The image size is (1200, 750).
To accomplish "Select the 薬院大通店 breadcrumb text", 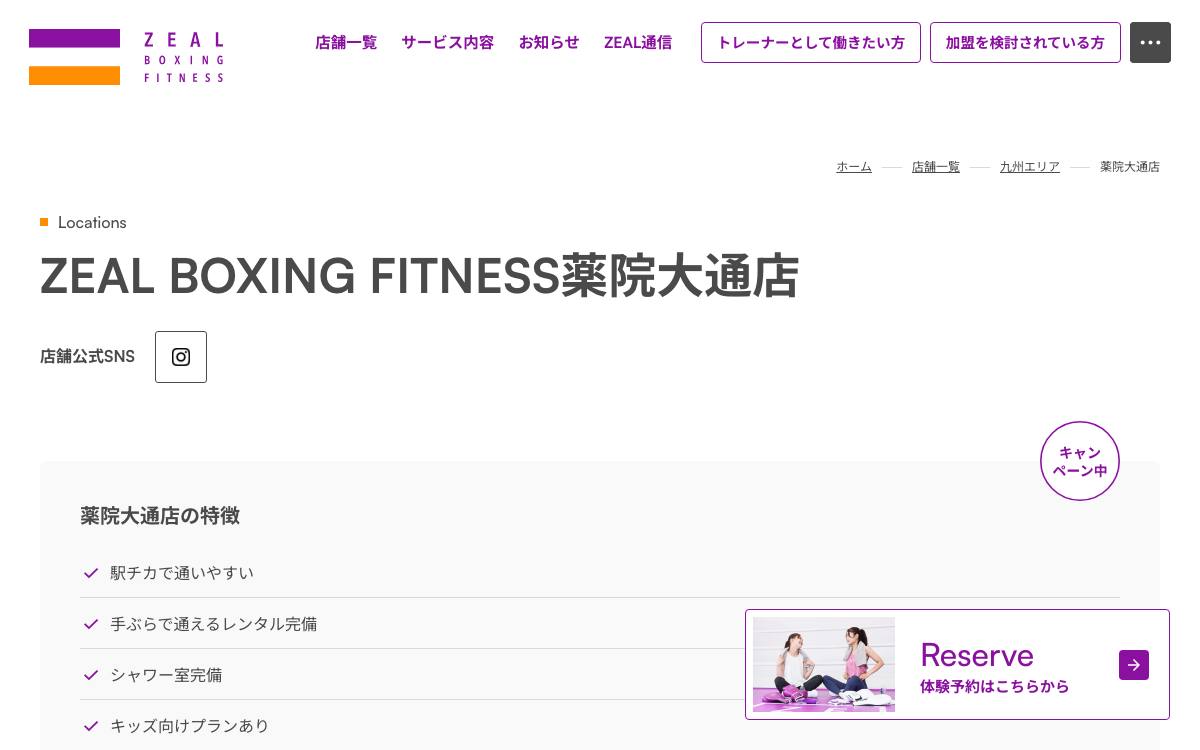I will point(1130,167).
